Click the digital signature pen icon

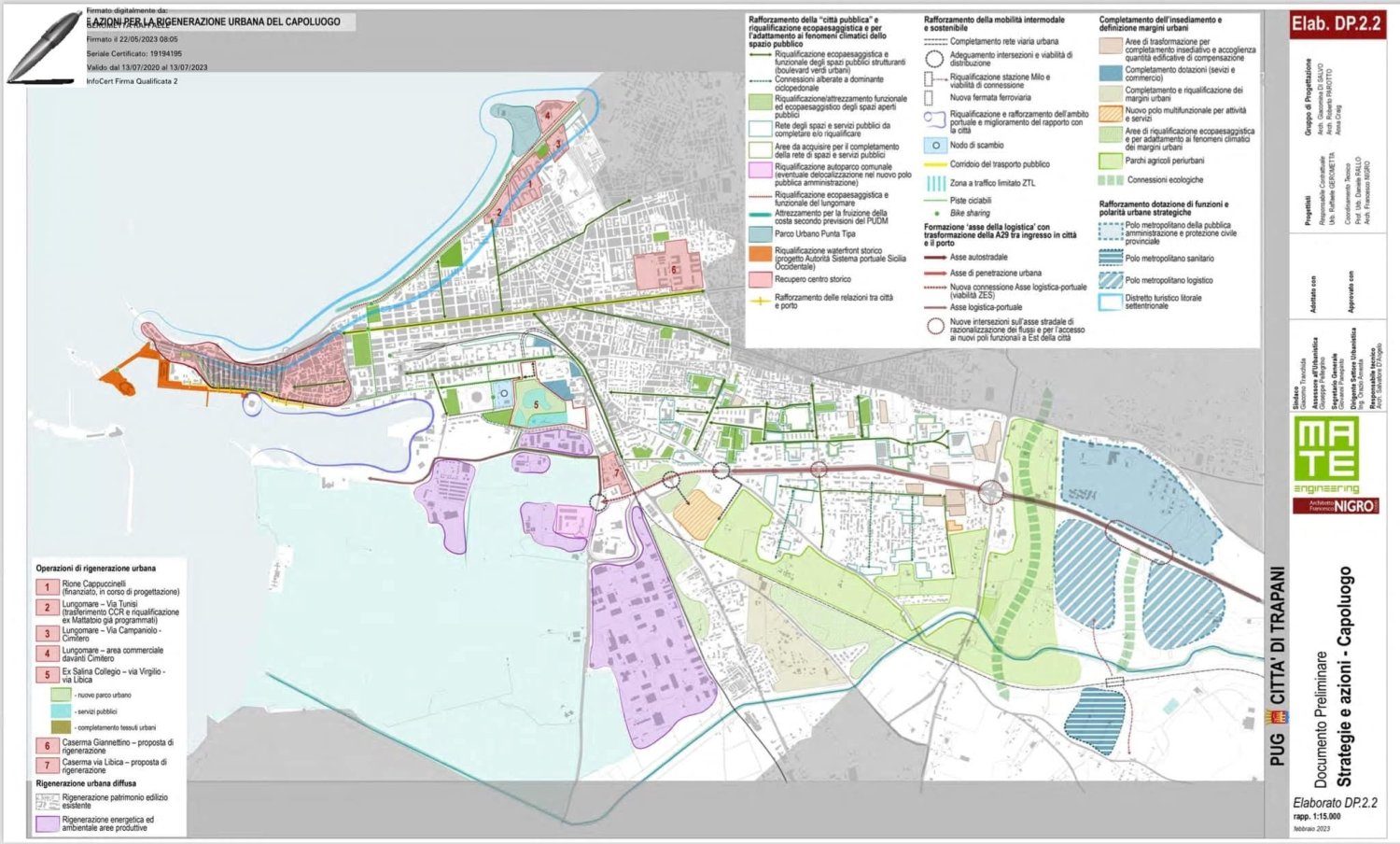44,48
